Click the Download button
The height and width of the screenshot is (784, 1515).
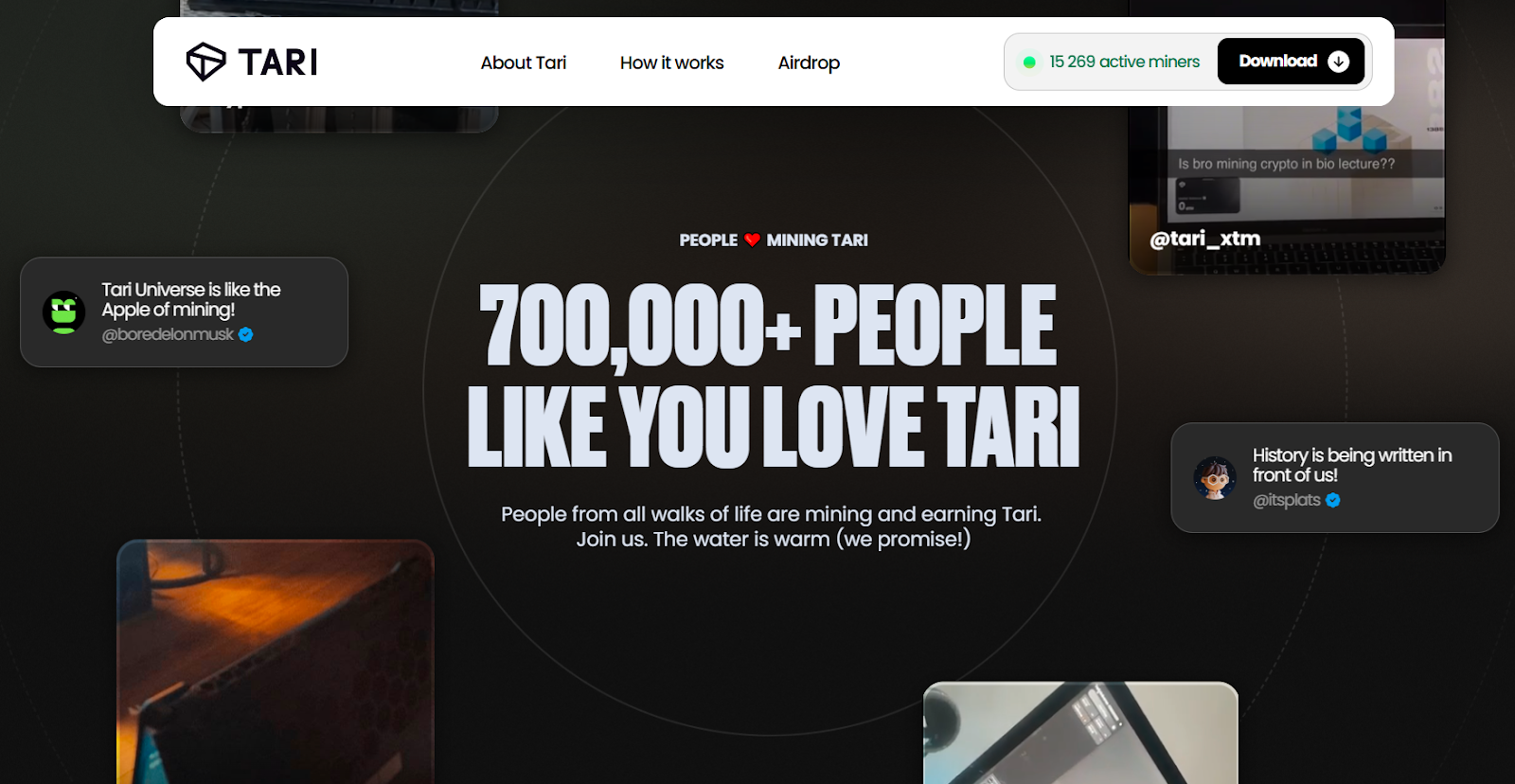pyautogui.click(x=1292, y=62)
